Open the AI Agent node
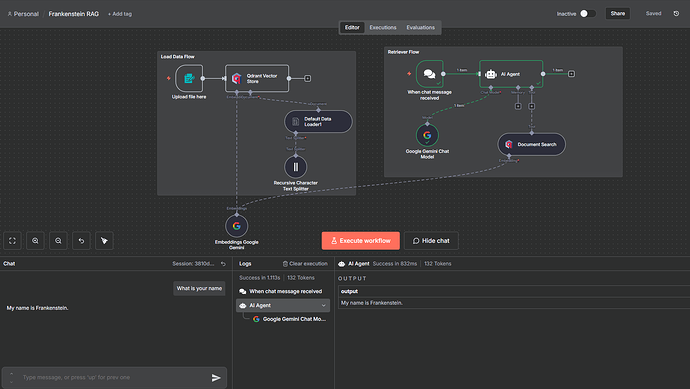Image resolution: width=690 pixels, height=389 pixels. [511, 74]
